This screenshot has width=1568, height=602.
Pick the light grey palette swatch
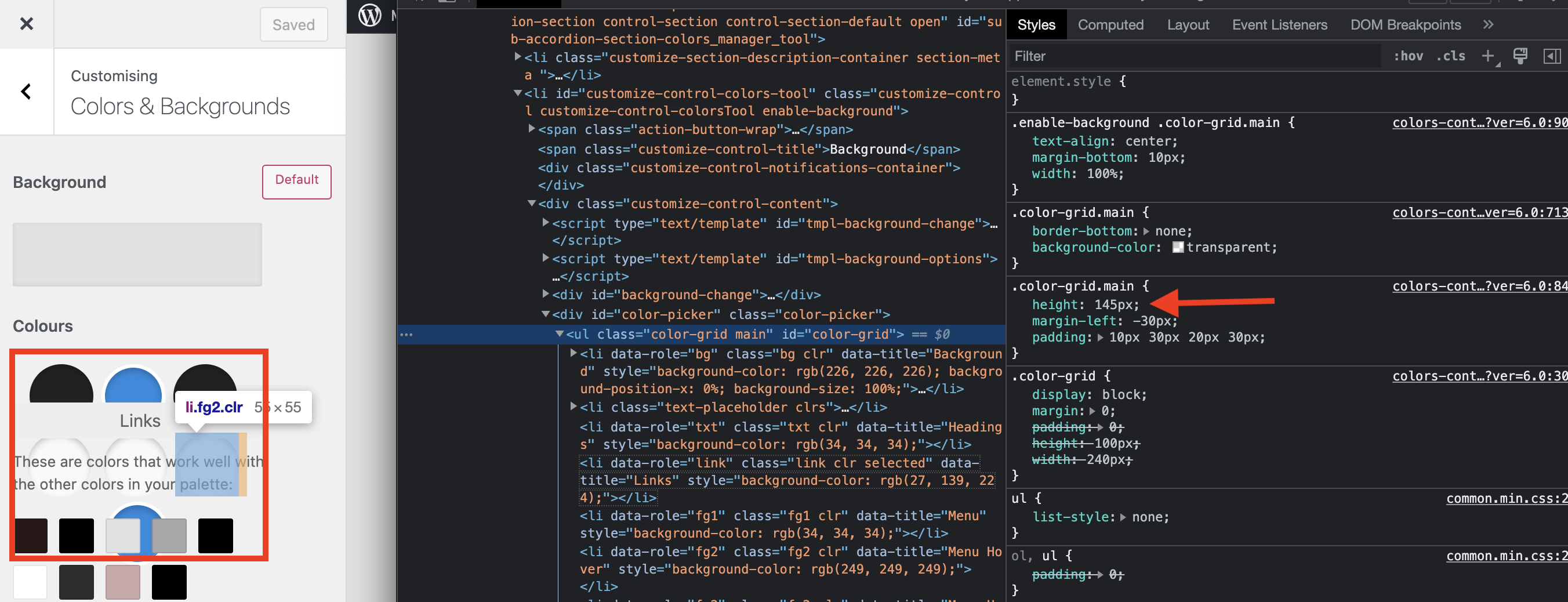(x=122, y=536)
